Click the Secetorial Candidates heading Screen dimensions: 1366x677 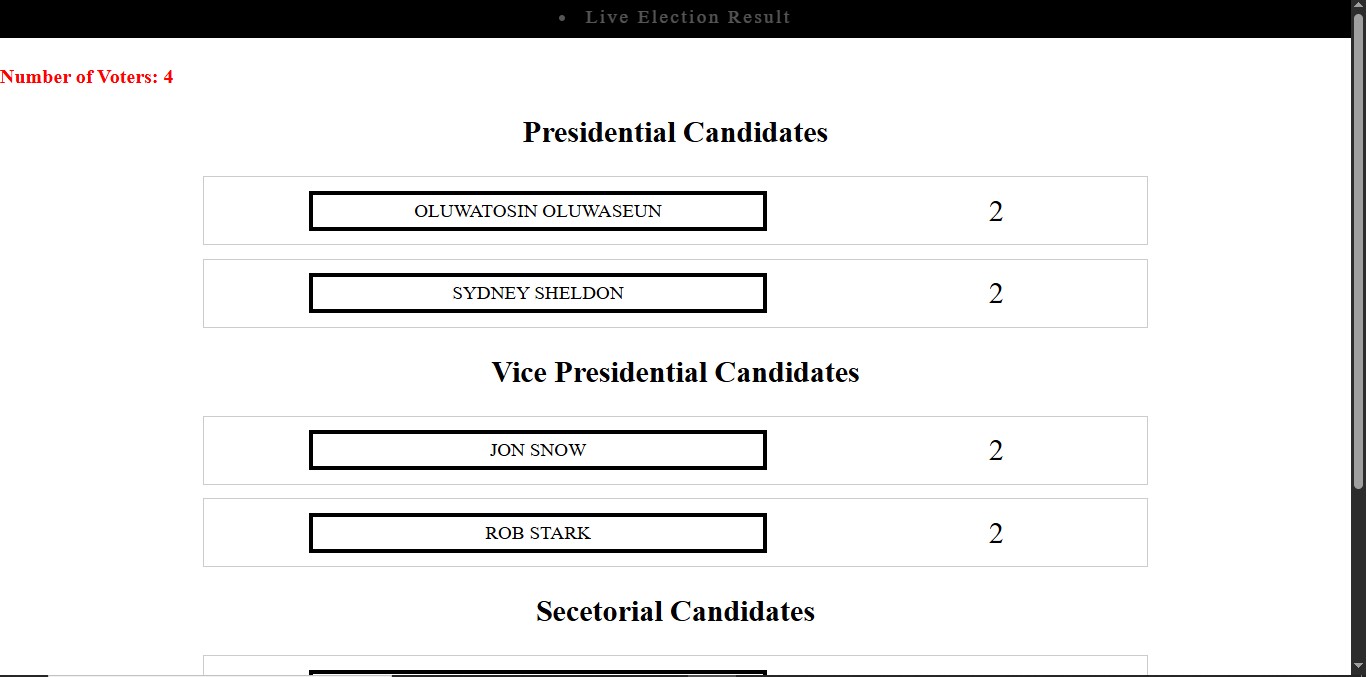(675, 611)
